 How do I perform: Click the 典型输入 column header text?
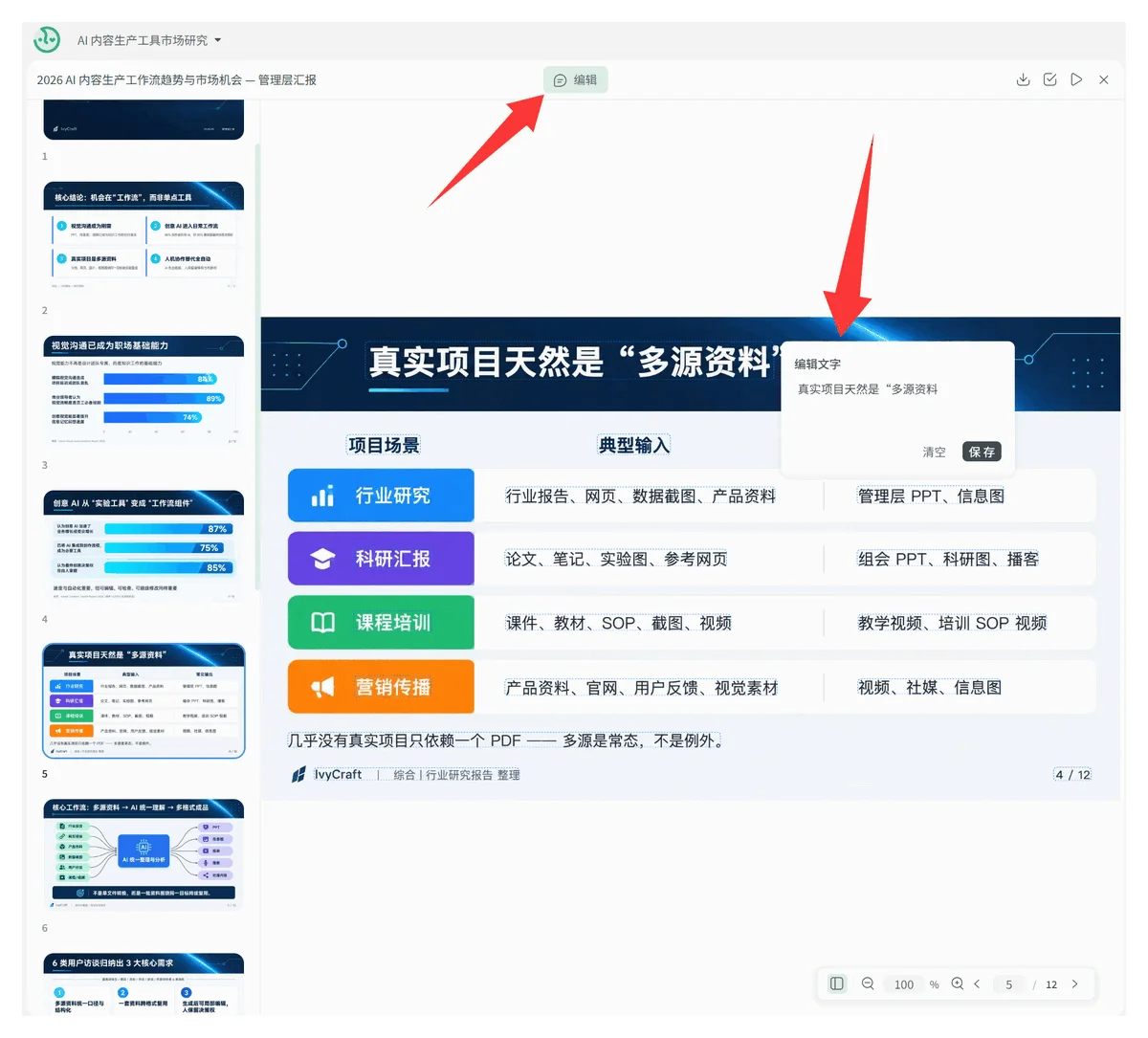point(633,445)
